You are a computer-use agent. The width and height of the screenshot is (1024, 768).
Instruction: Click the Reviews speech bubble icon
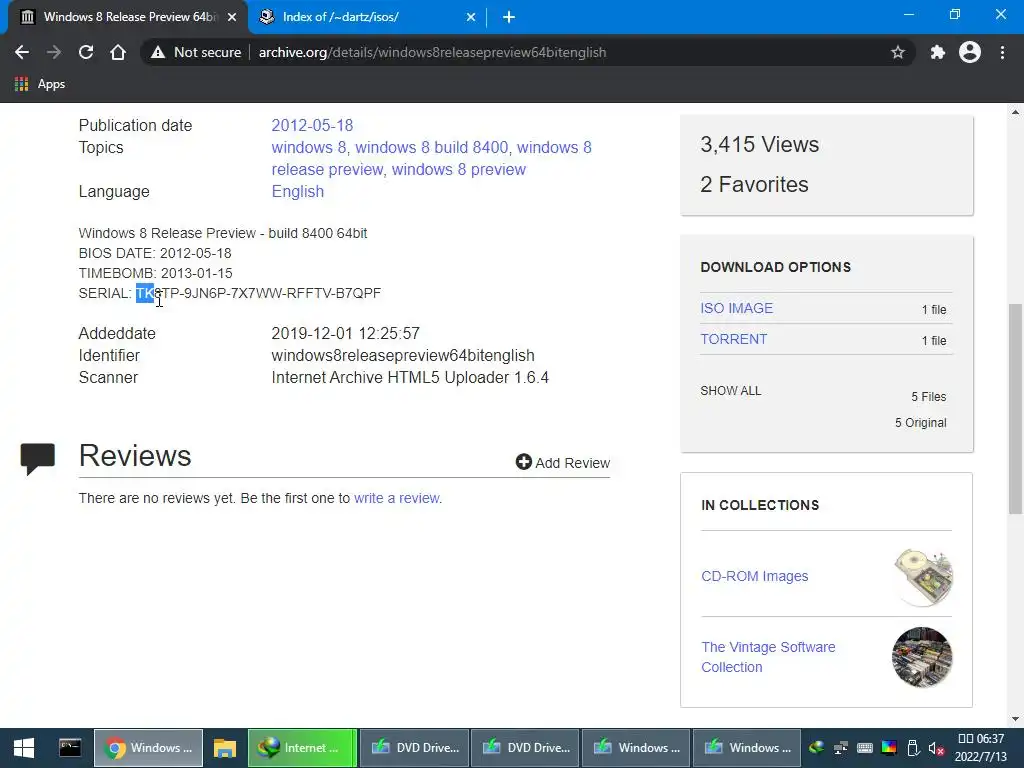(38, 458)
